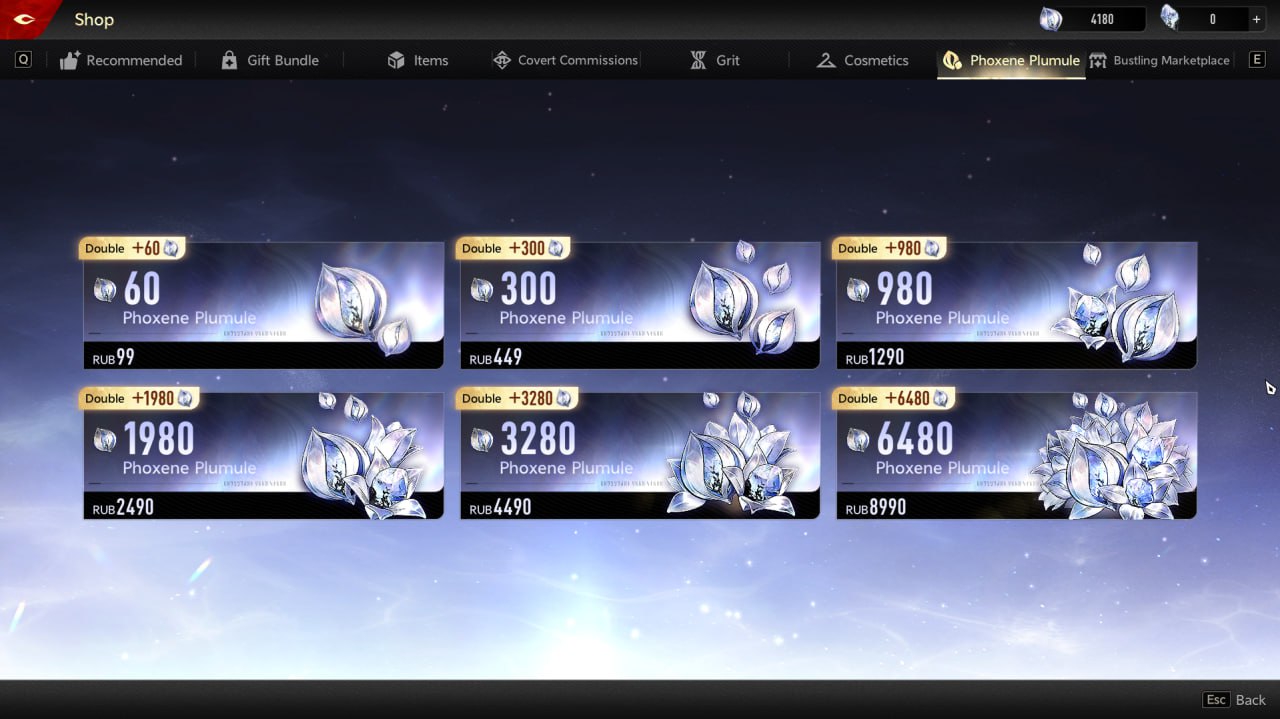Open the Bustling Marketplace tab
This screenshot has height=719, width=1280.
click(x=1160, y=60)
